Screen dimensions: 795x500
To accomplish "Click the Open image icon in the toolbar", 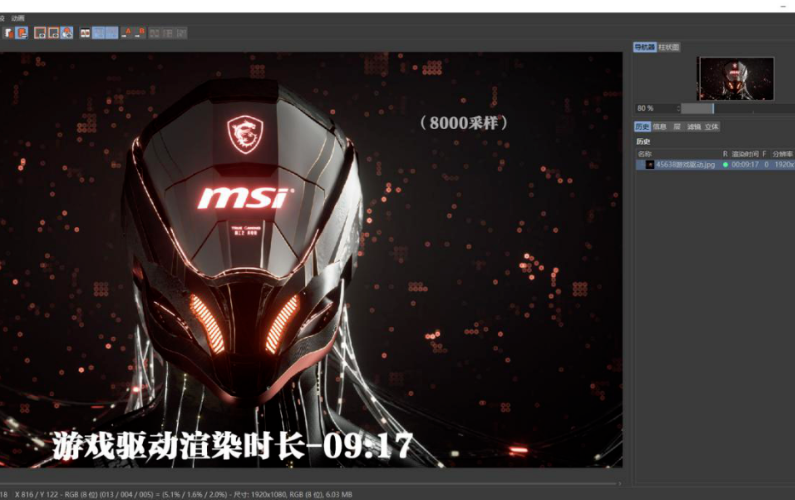I will [9, 33].
